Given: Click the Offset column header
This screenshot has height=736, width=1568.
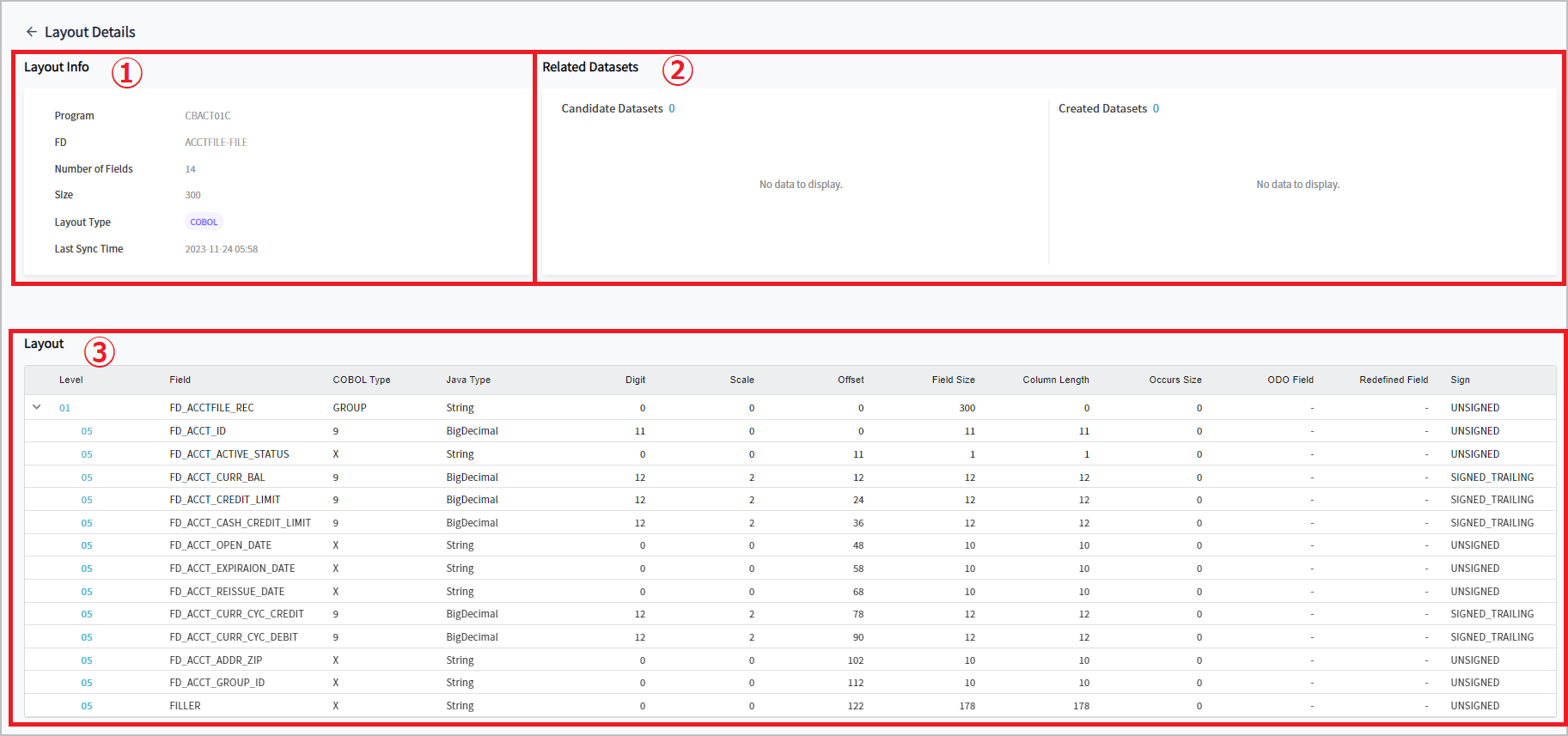Looking at the screenshot, I should [x=851, y=380].
